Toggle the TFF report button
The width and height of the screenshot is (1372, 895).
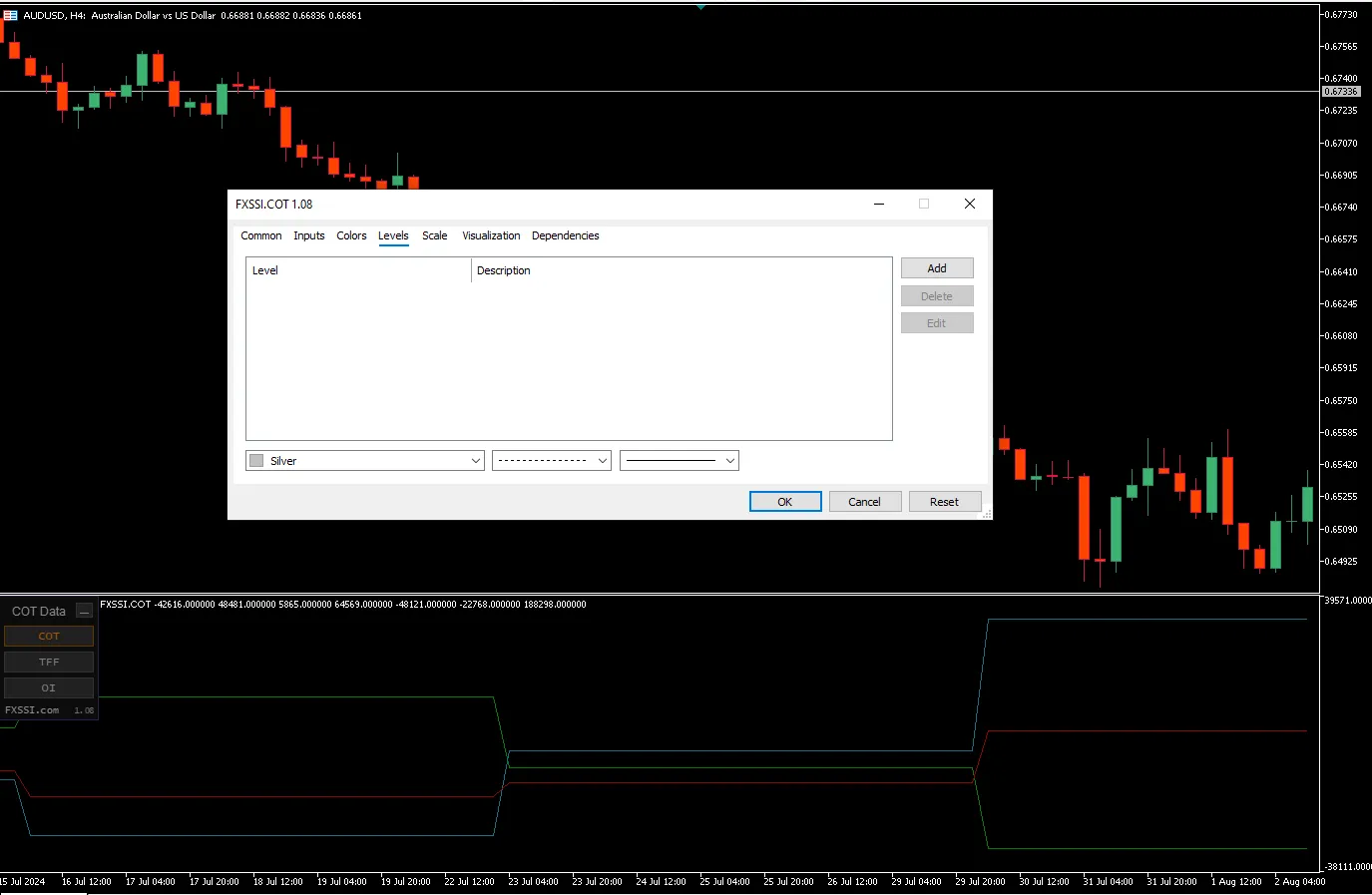49,662
